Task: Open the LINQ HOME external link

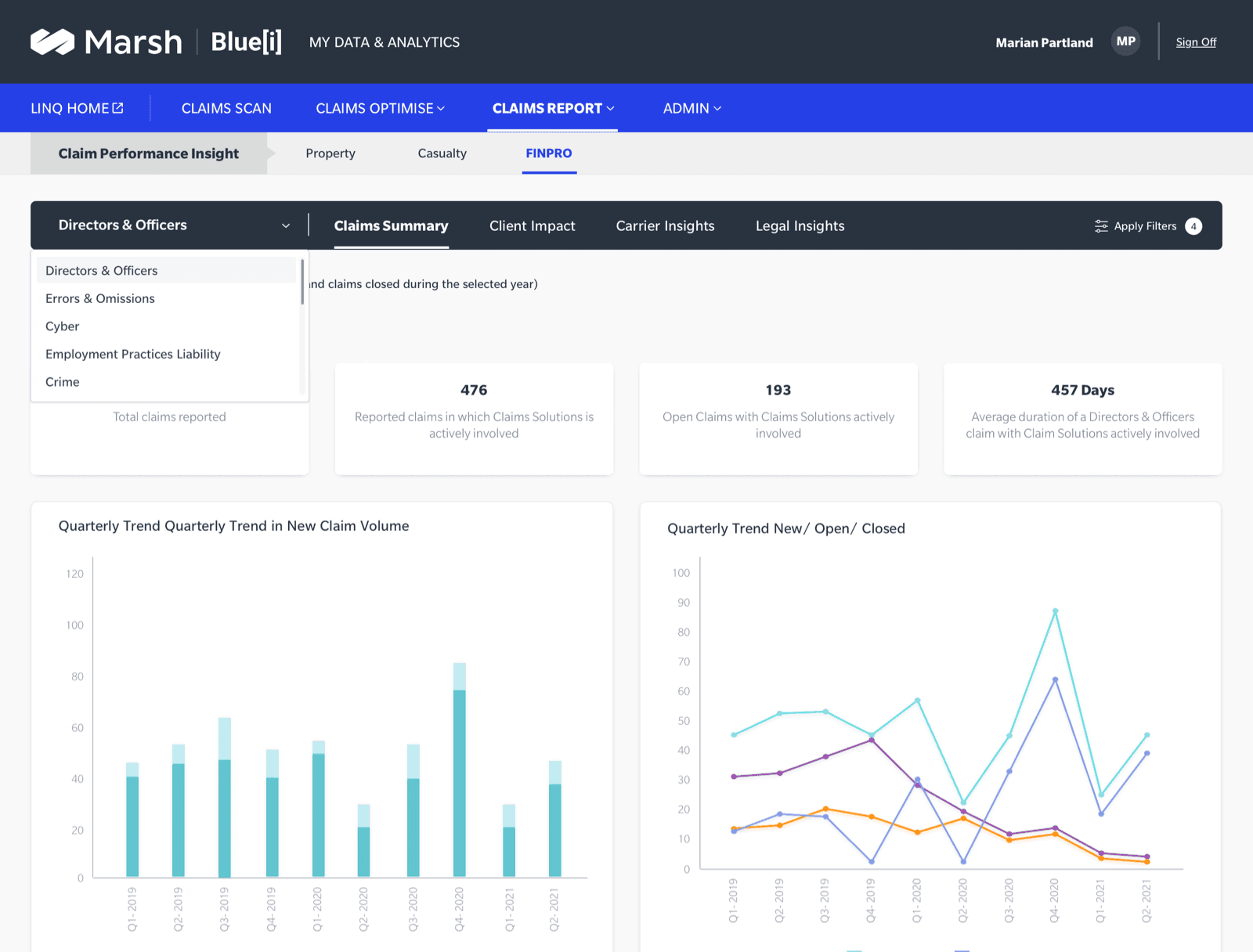Action: [x=77, y=108]
